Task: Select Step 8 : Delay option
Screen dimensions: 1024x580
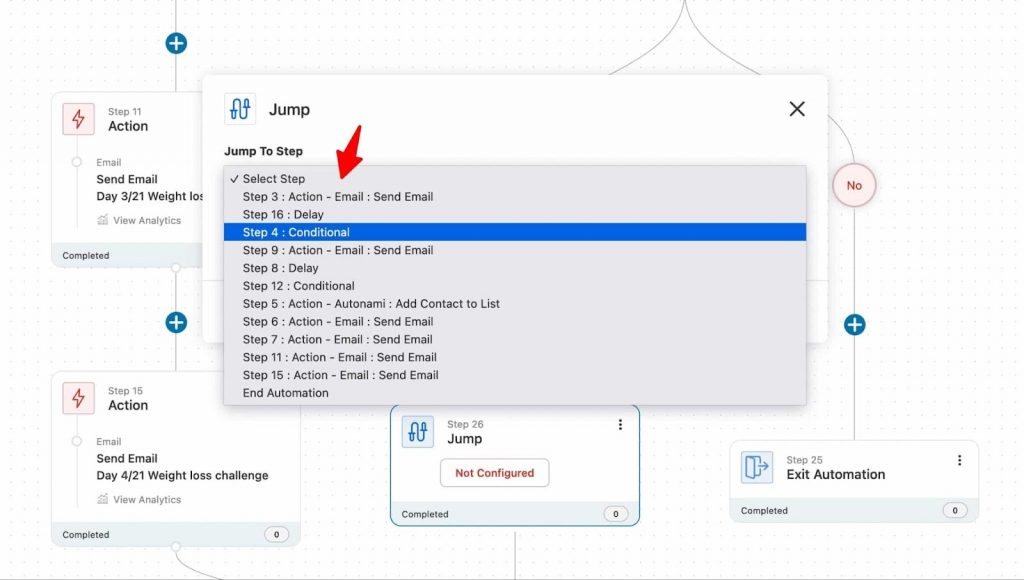Action: (515, 268)
